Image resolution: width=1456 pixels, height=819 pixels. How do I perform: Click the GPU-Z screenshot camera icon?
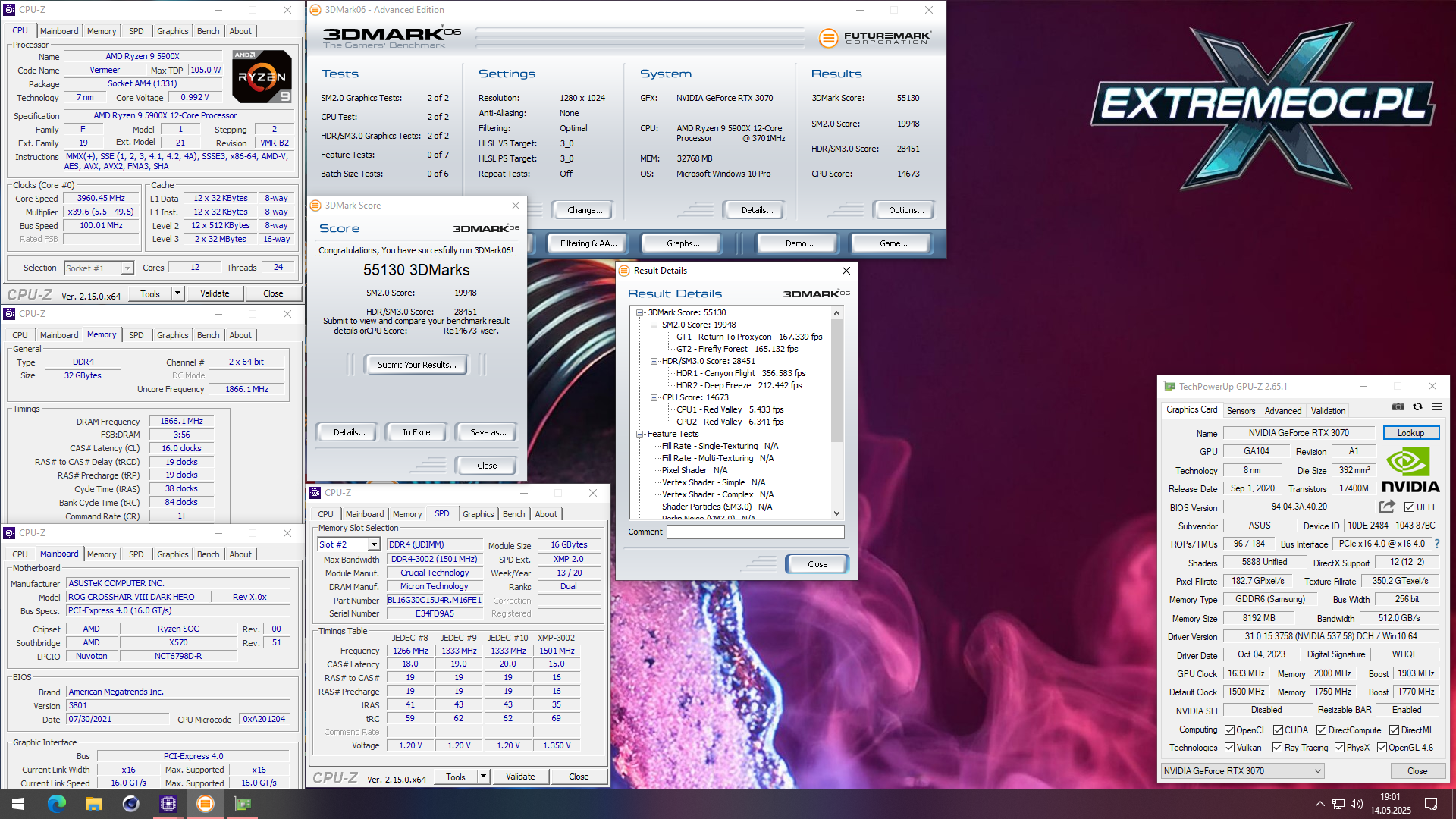click(1398, 407)
